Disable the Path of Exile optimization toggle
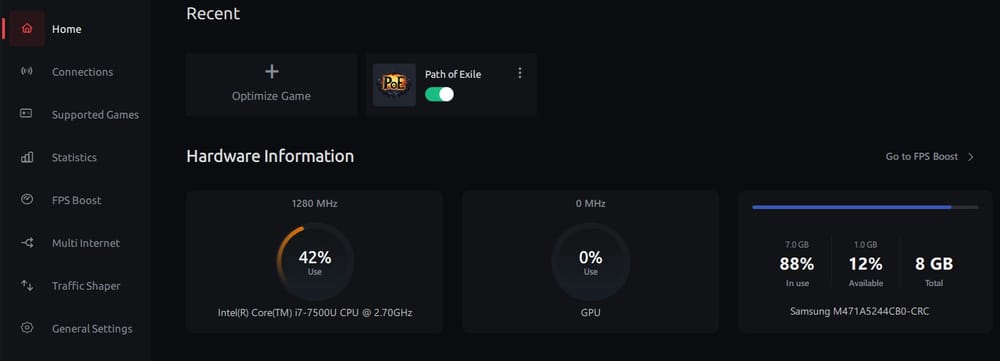The image size is (1000, 361). (x=439, y=94)
